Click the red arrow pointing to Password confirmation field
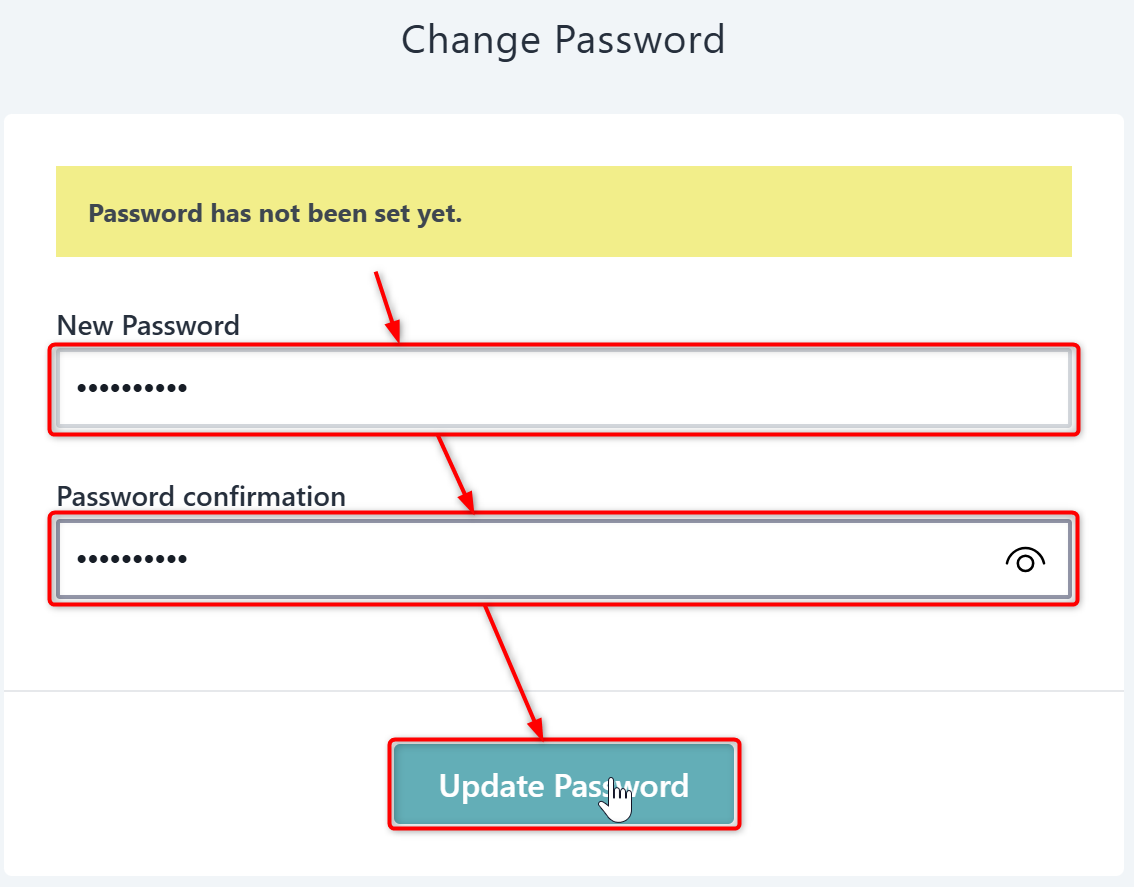 [x=455, y=472]
